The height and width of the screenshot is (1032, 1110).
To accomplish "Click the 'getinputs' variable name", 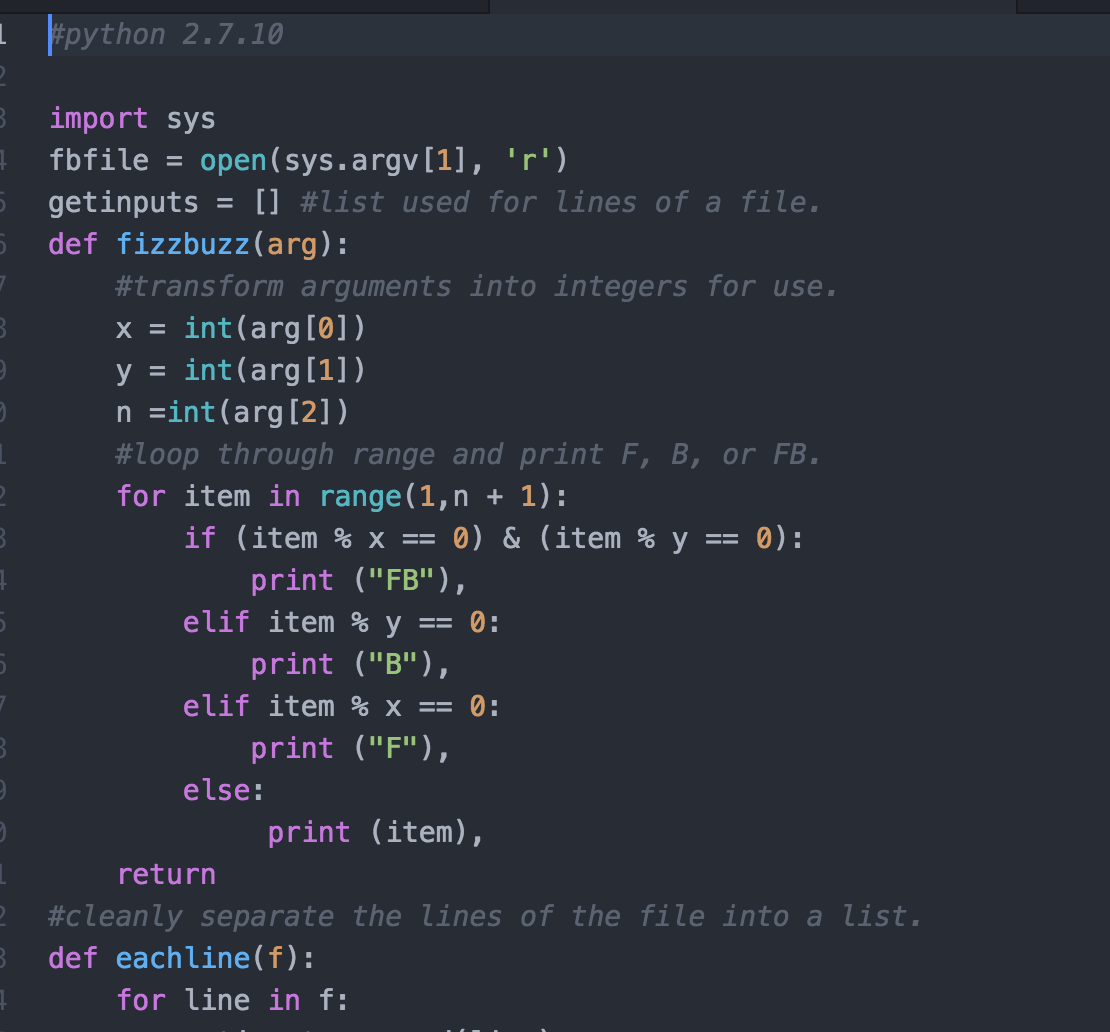I will coord(123,203).
